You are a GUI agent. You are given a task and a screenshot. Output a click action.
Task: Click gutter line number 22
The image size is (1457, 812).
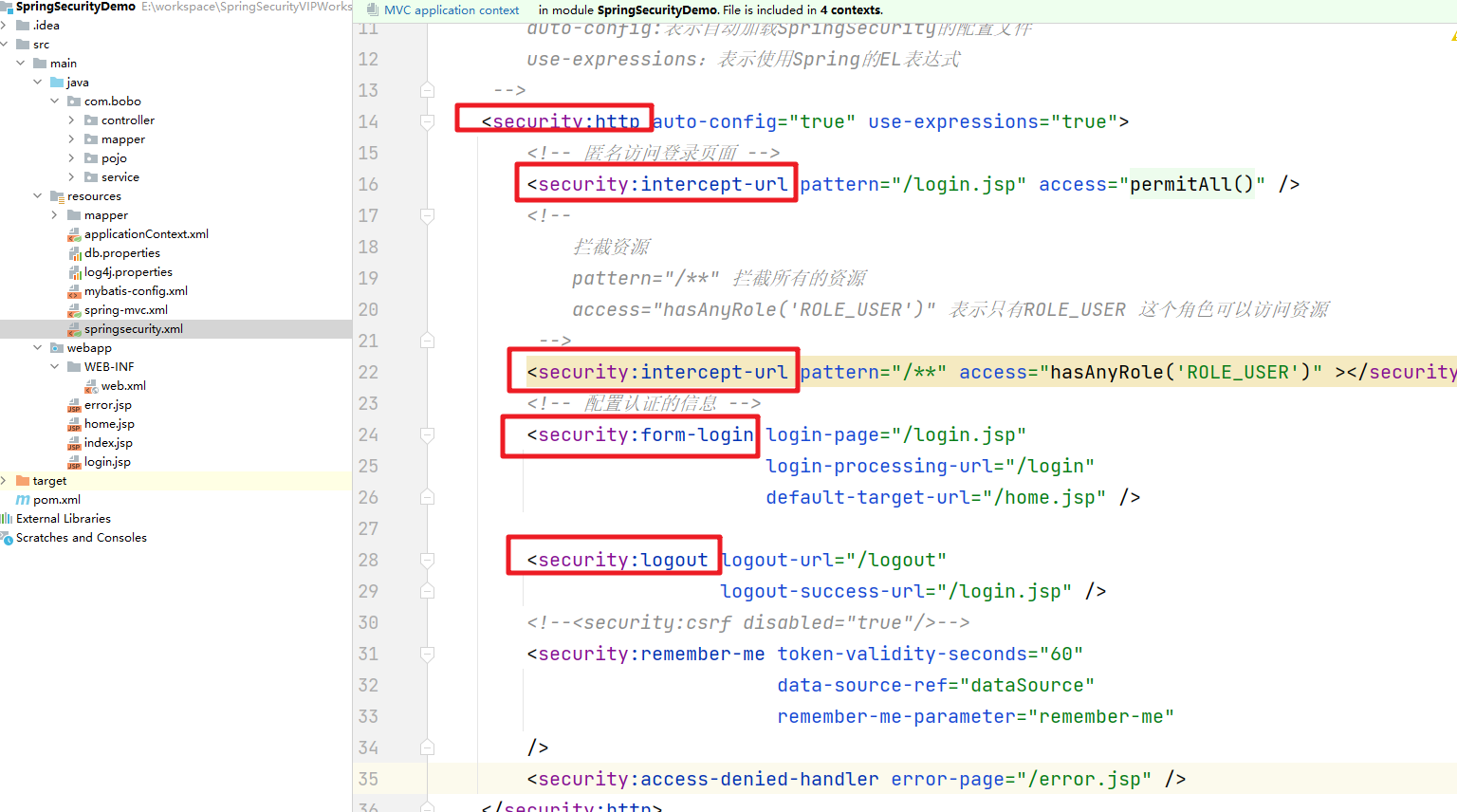368,372
